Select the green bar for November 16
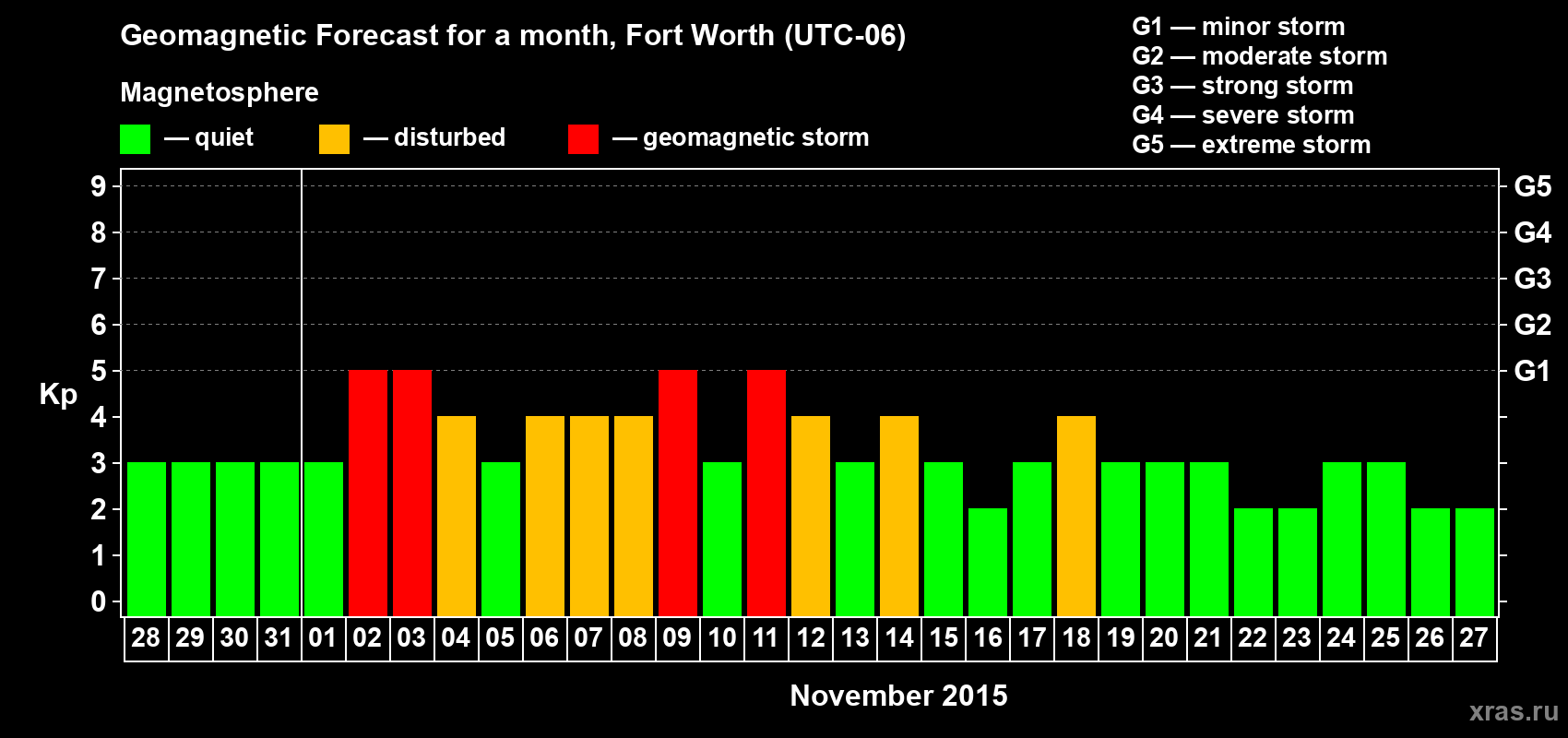 click(988, 563)
